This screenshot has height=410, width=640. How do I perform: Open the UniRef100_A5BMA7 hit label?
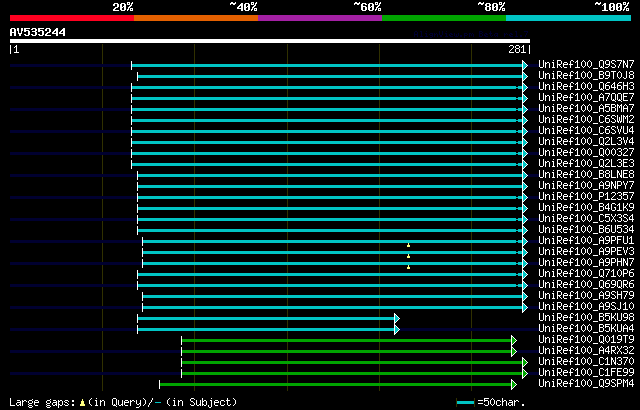coord(586,109)
